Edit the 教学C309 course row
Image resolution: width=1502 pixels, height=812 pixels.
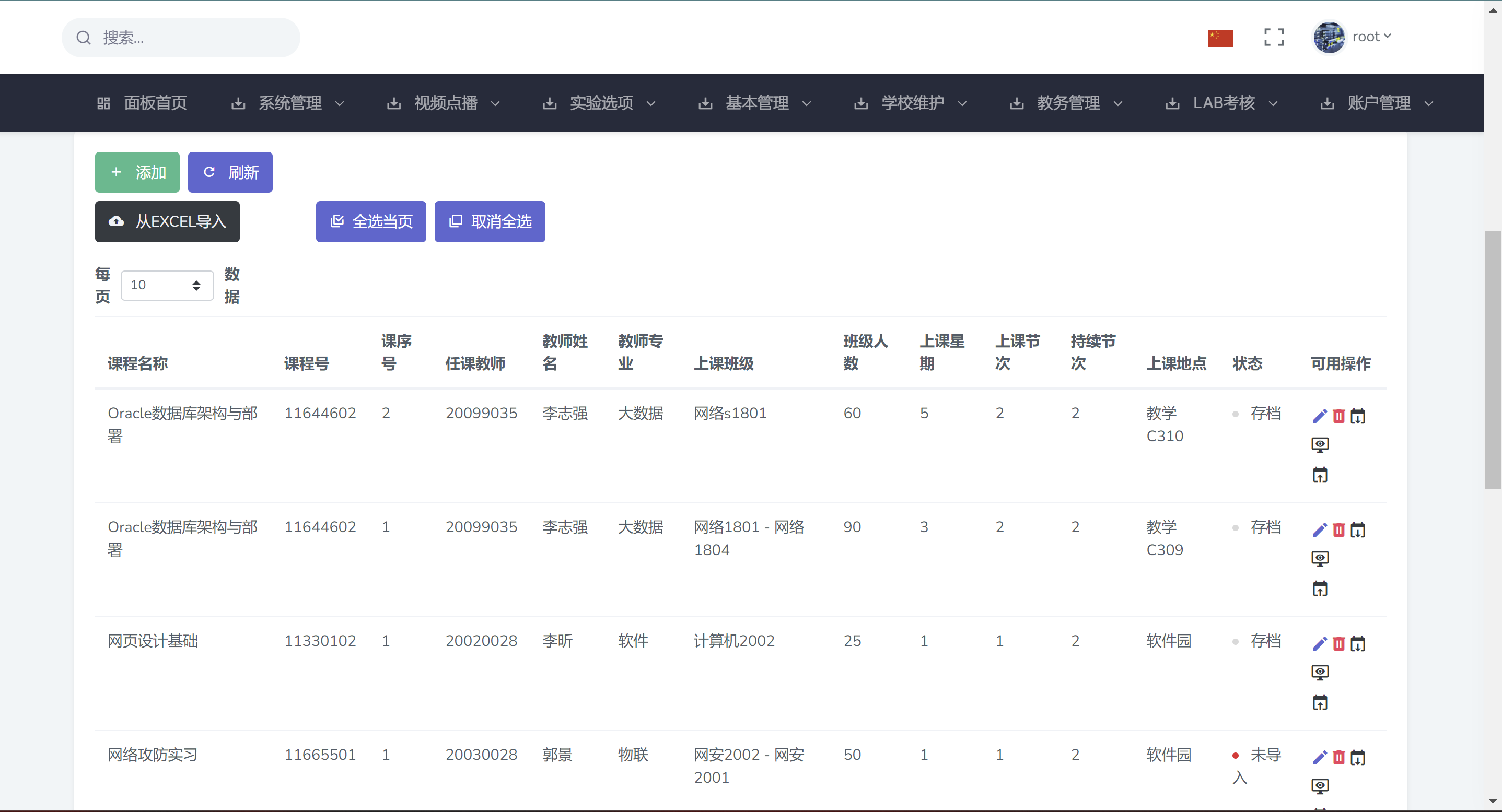click(x=1320, y=530)
